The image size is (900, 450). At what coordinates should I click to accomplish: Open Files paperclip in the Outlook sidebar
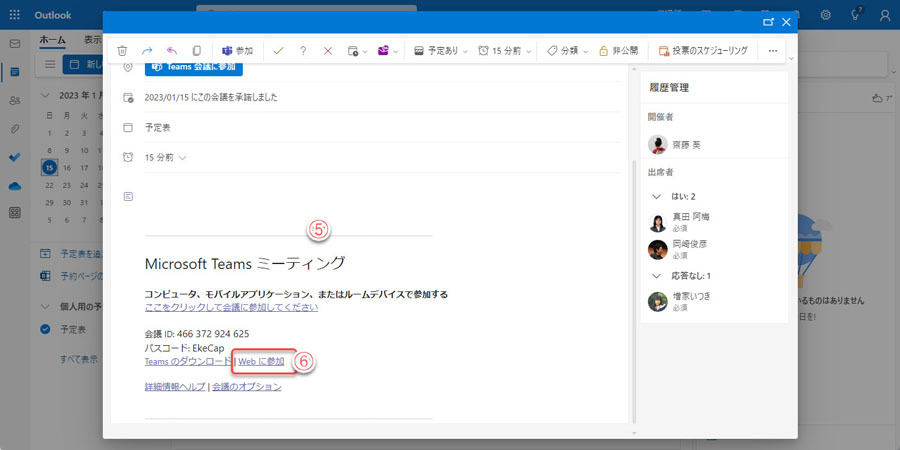[x=15, y=129]
